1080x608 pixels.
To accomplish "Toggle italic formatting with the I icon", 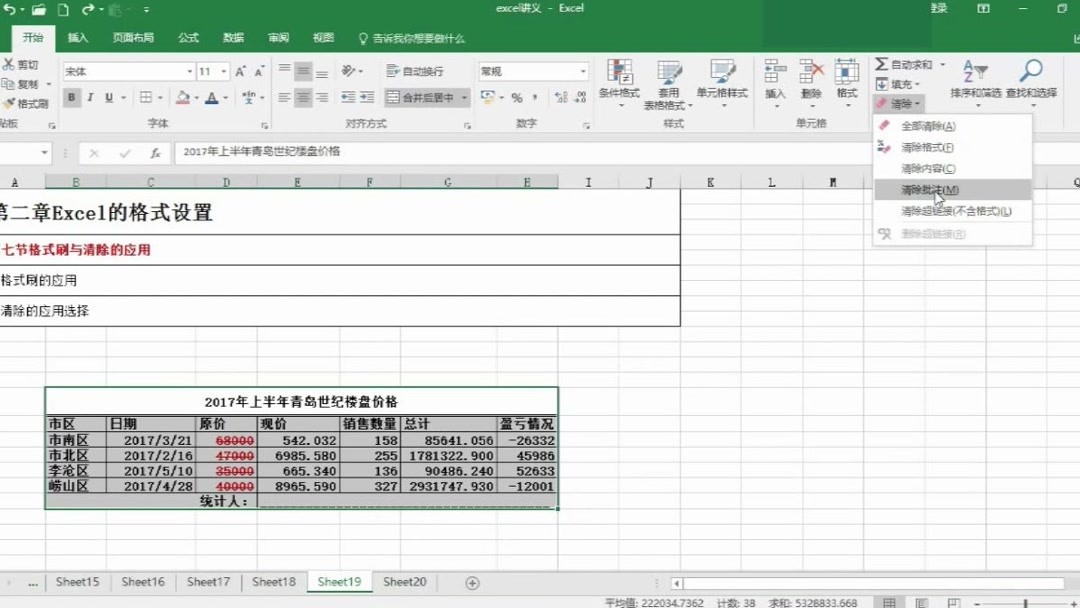I will (88, 98).
